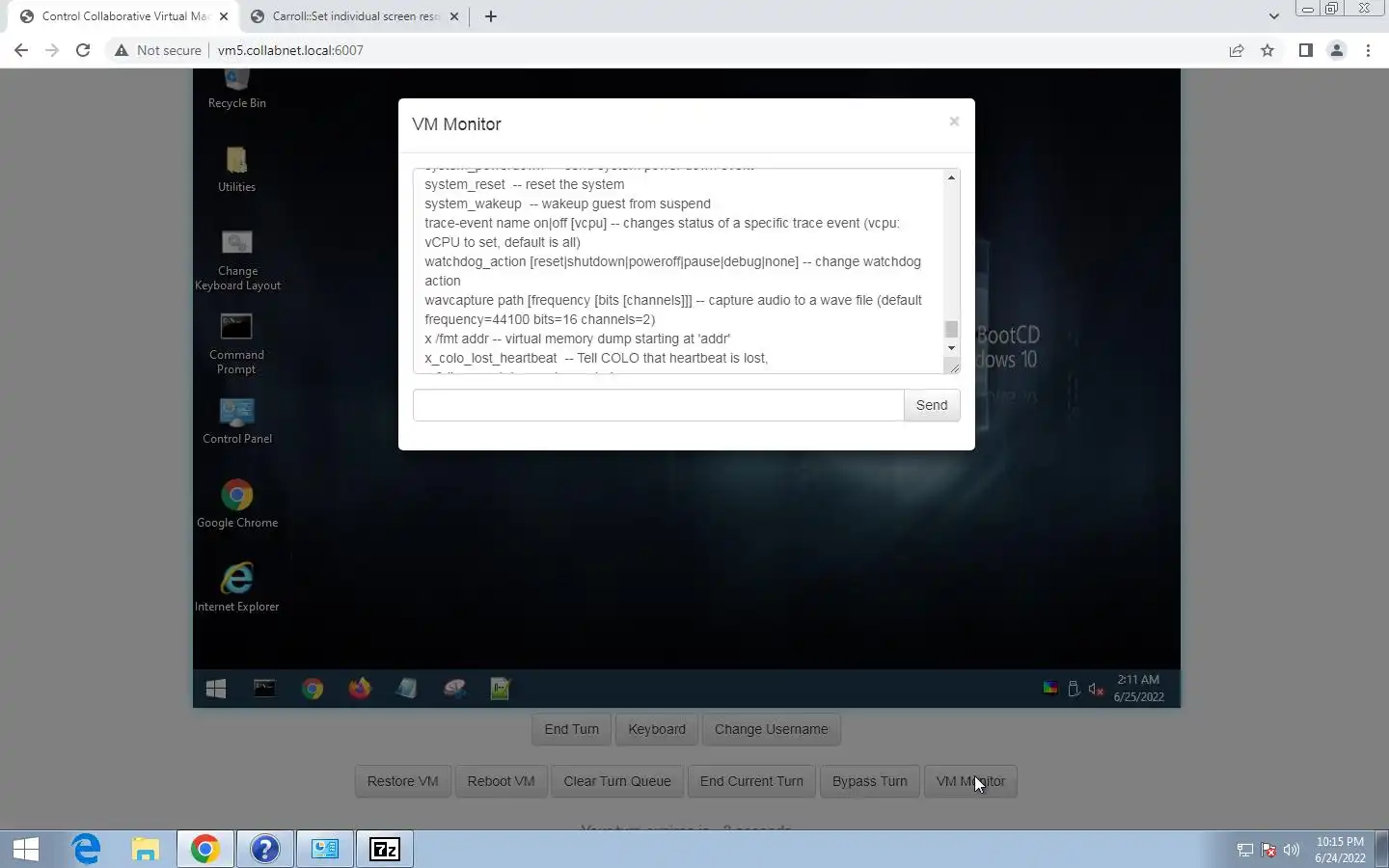This screenshot has width=1389, height=868.
Task: Click the VM taskbar command prompt icon
Action: click(264, 689)
